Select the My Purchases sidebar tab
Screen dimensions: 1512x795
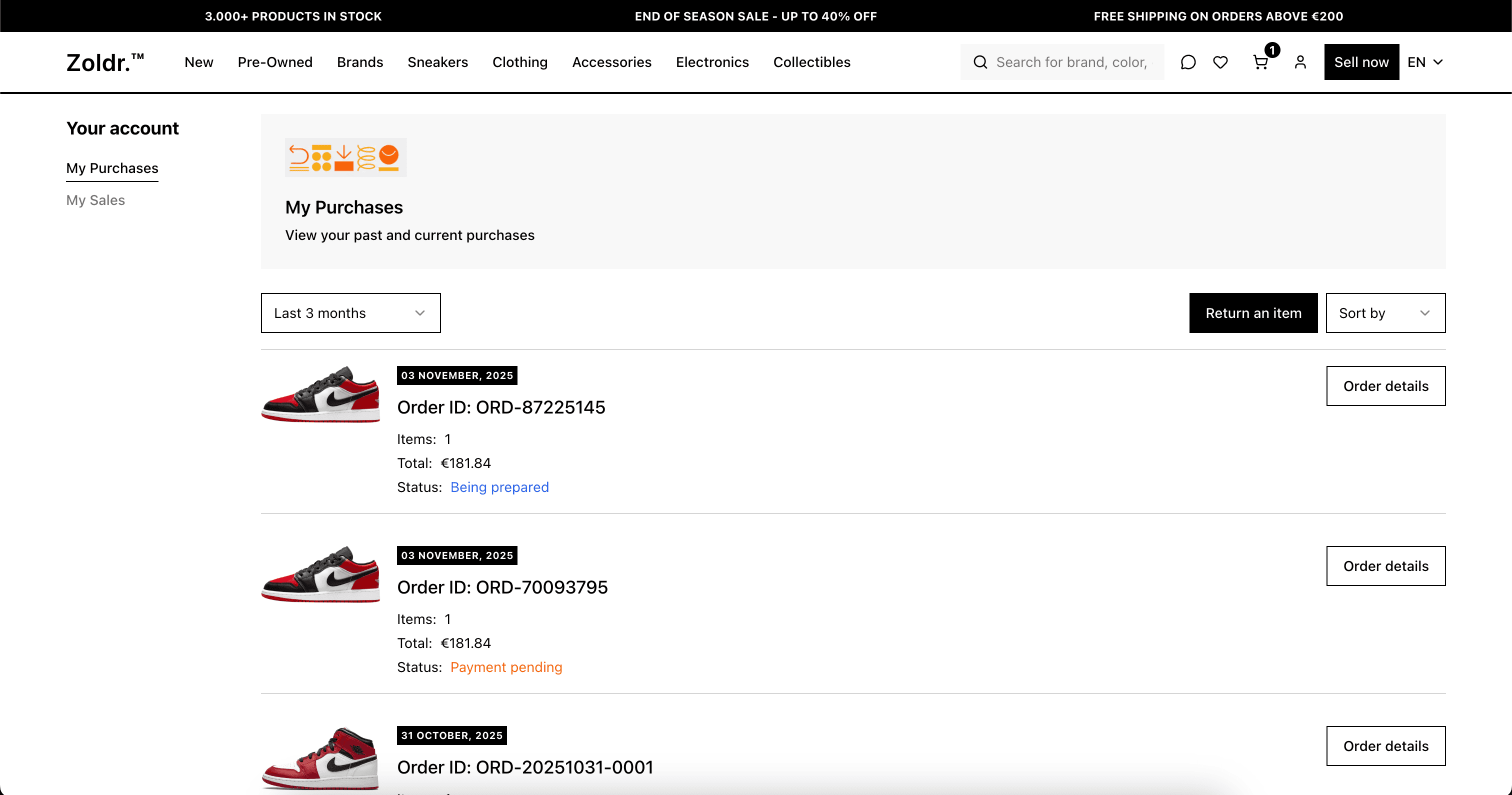click(x=112, y=168)
